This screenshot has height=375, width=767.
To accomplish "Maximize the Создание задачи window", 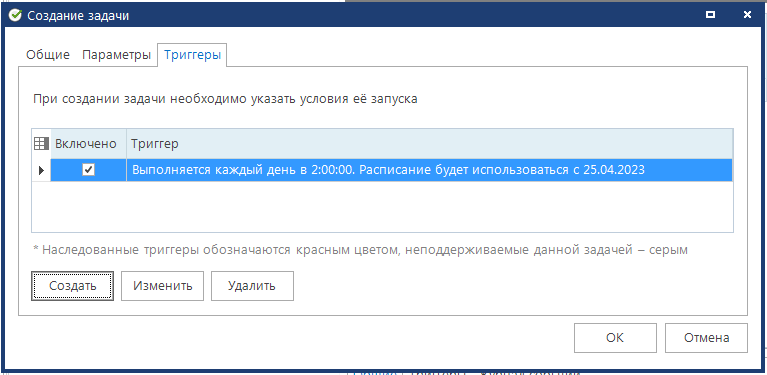I will click(710, 15).
